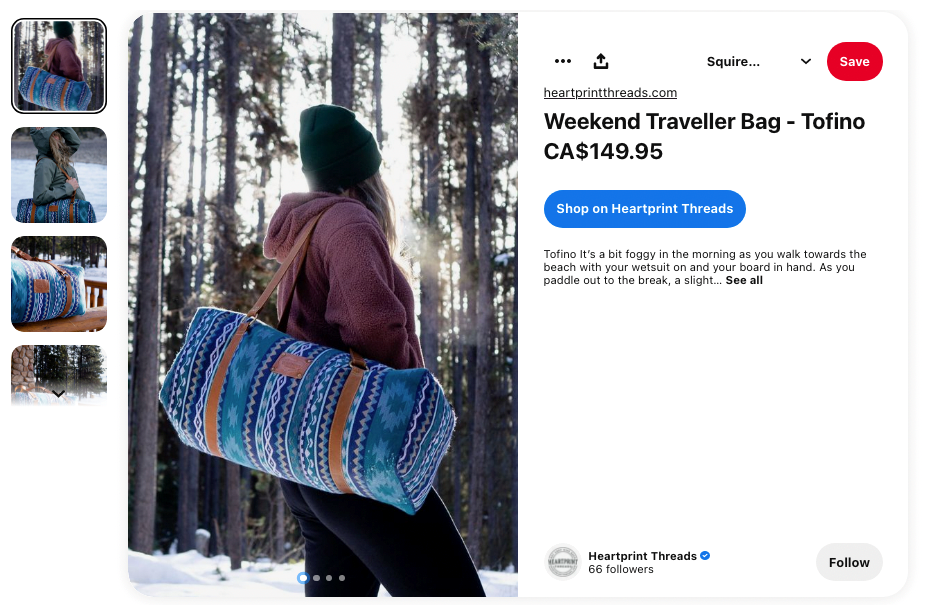
Task: Click the red Save button
Action: [x=854, y=61]
